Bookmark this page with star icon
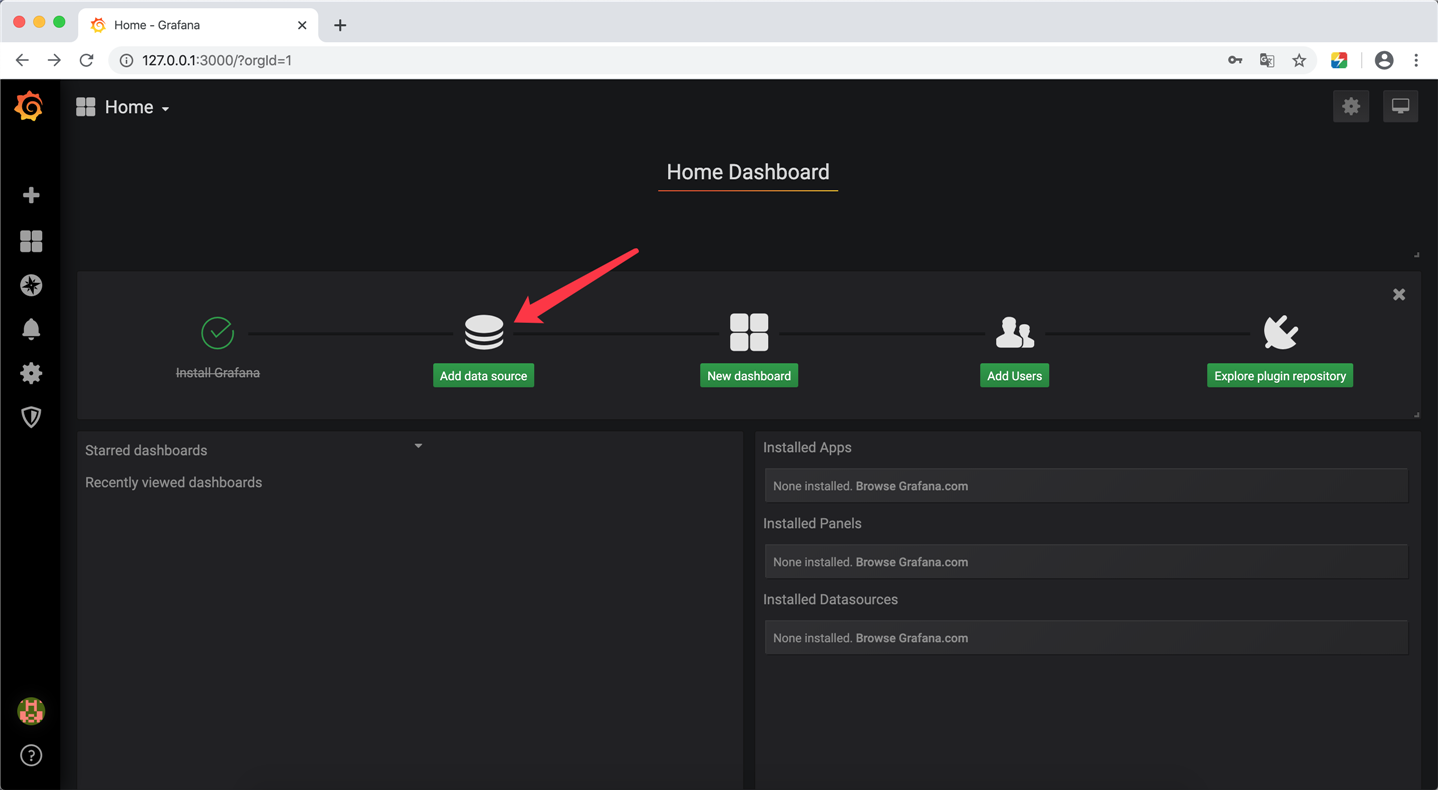The width and height of the screenshot is (1438, 790). coord(1299,60)
